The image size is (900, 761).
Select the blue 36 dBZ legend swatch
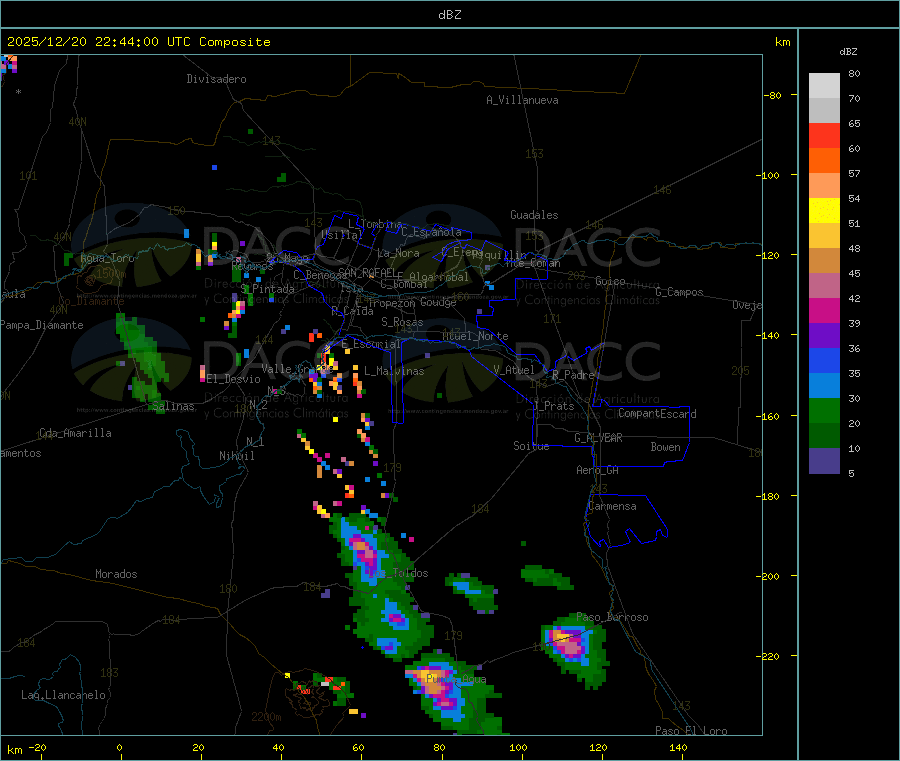pyautogui.click(x=824, y=361)
